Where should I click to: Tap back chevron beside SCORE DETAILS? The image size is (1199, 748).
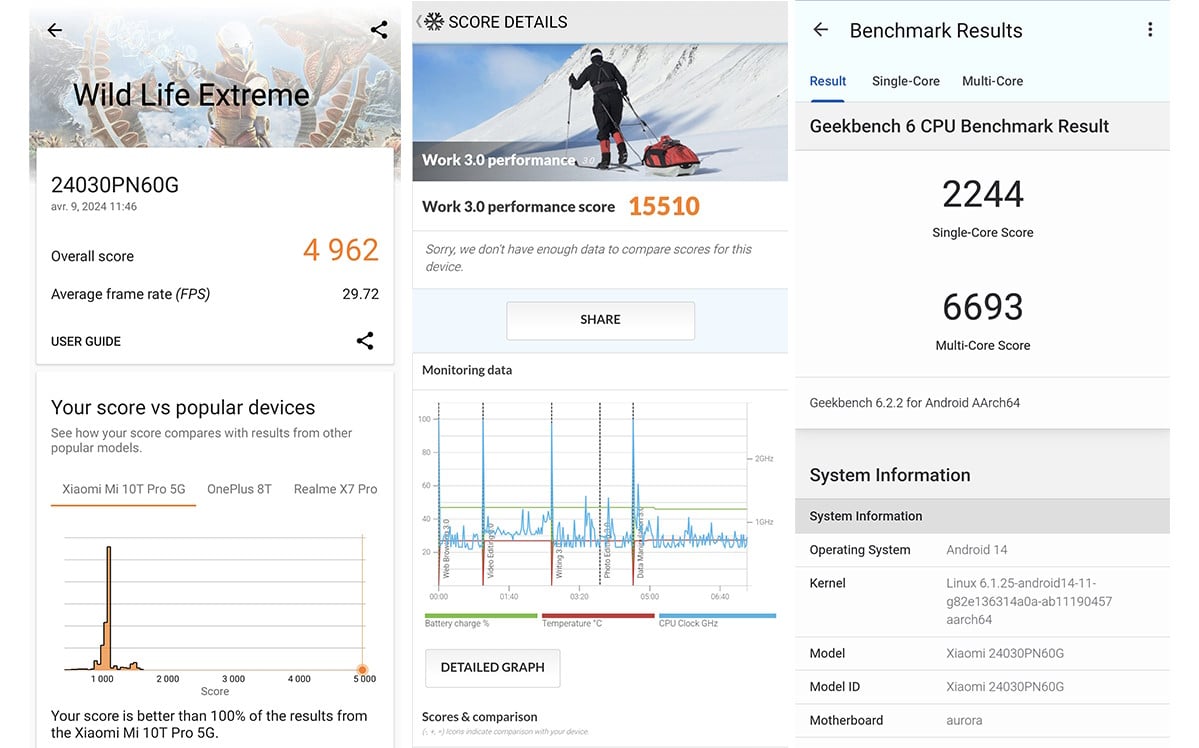[x=418, y=21]
